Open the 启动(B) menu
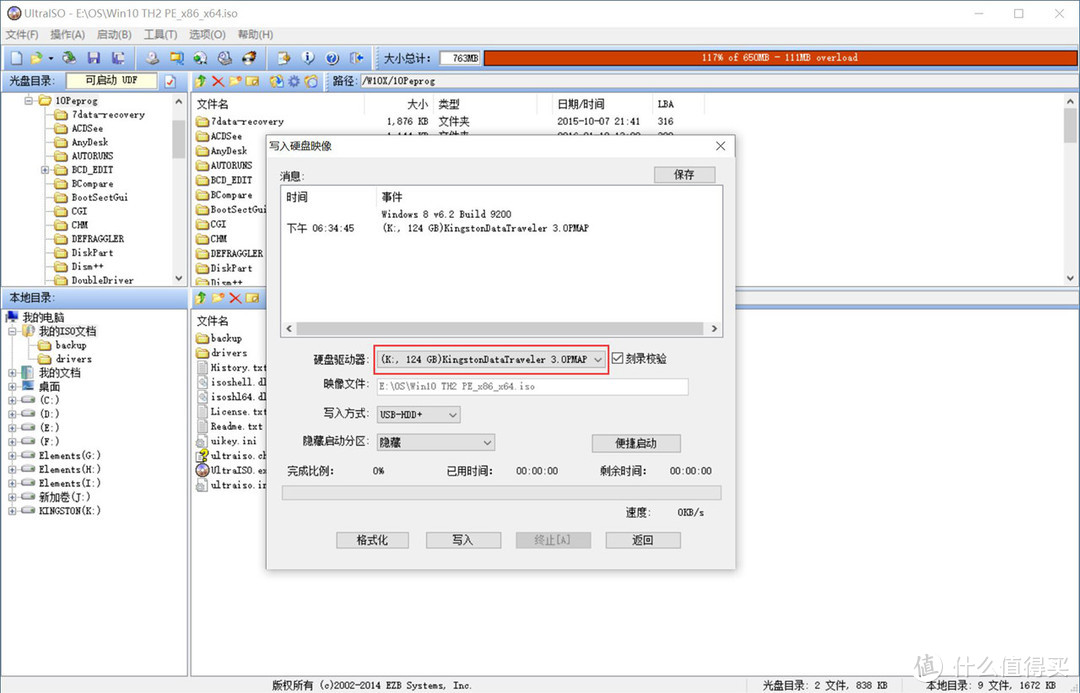1080x693 pixels. click(x=114, y=34)
